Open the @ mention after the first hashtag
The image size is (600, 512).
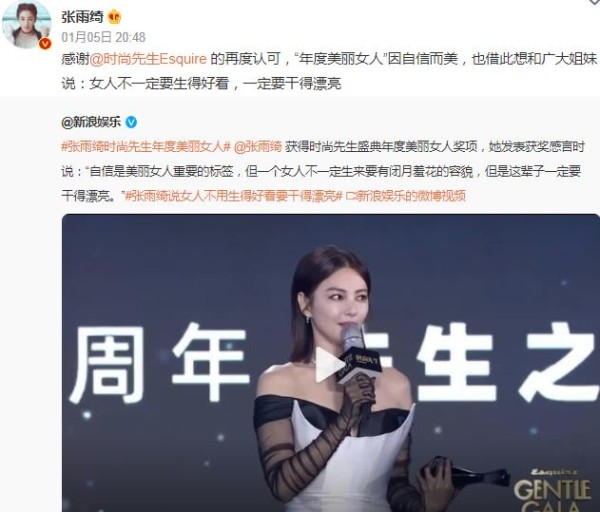click(258, 147)
